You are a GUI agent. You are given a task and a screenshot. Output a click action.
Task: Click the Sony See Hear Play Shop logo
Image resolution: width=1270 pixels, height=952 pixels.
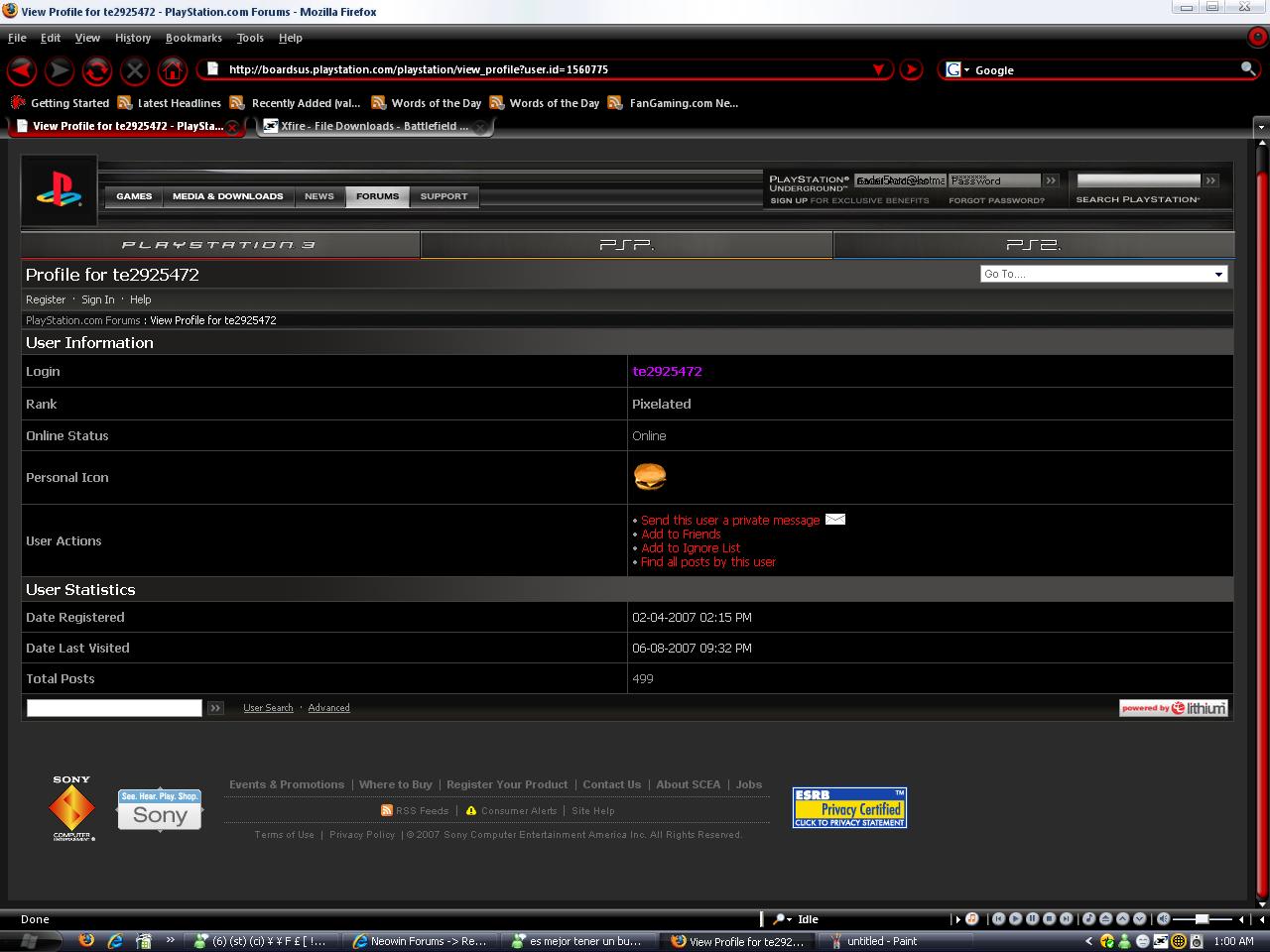tap(160, 810)
